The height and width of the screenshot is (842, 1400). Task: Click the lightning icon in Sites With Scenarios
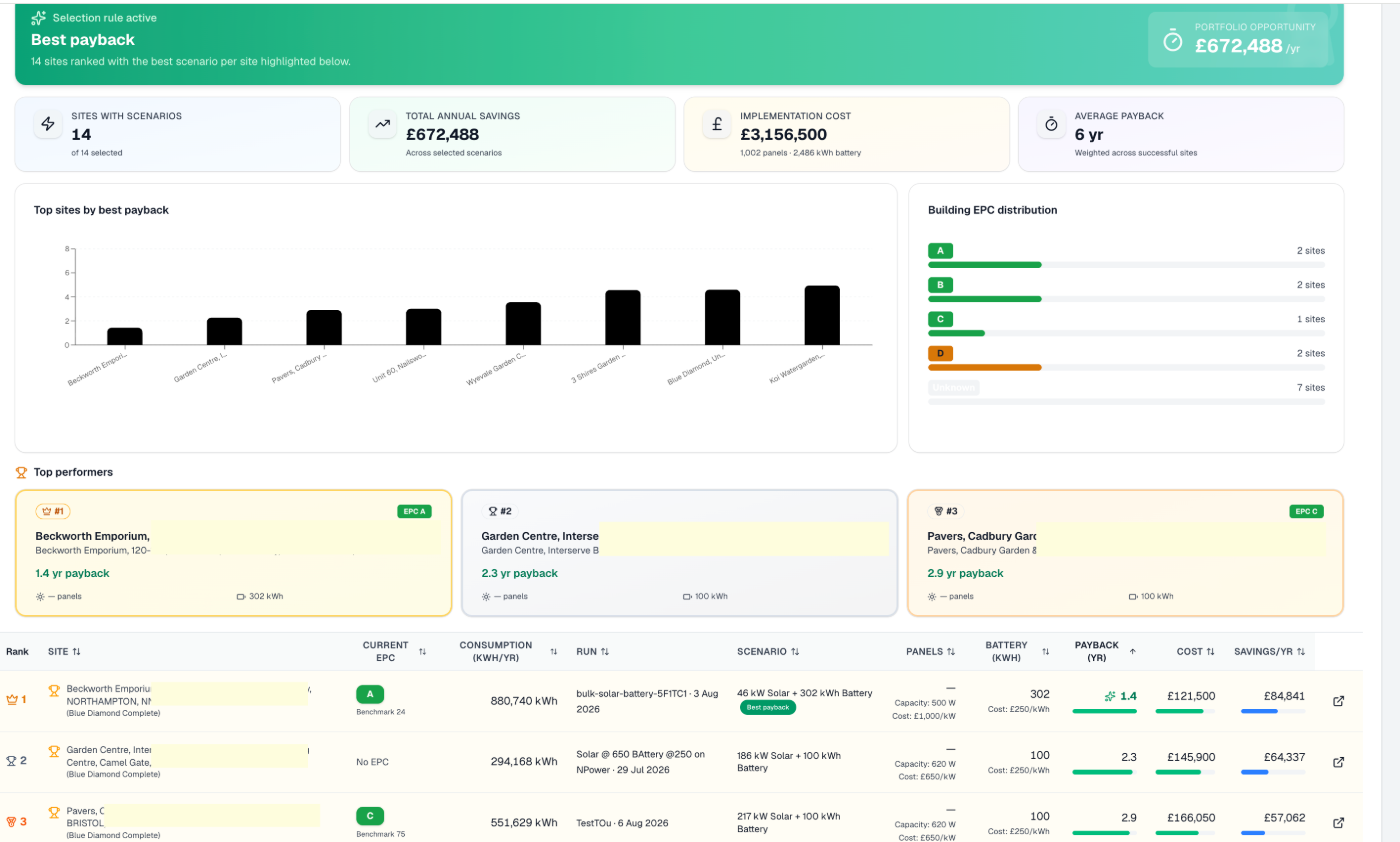click(48, 125)
